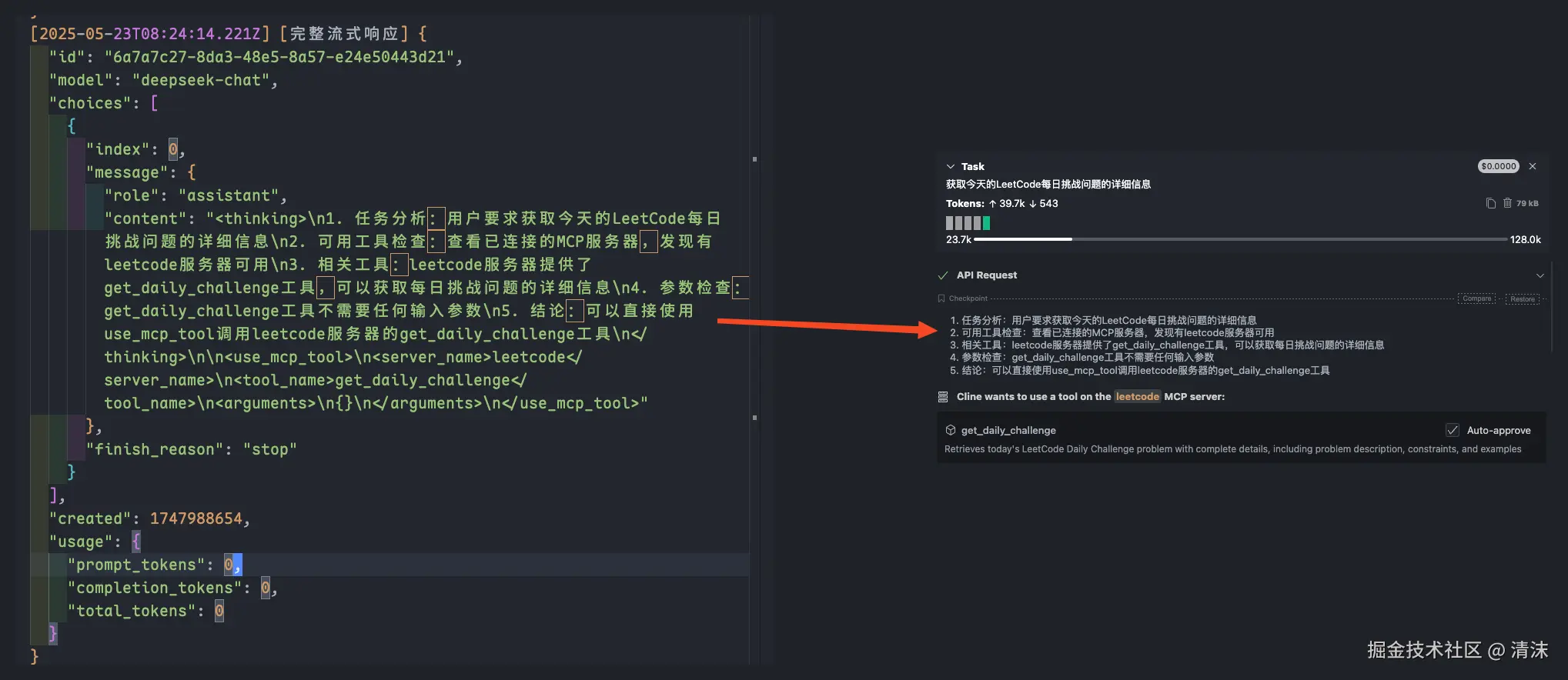This screenshot has height=680, width=1568.
Task: Click the get_daily_challenge tool cube icon
Action: [951, 430]
